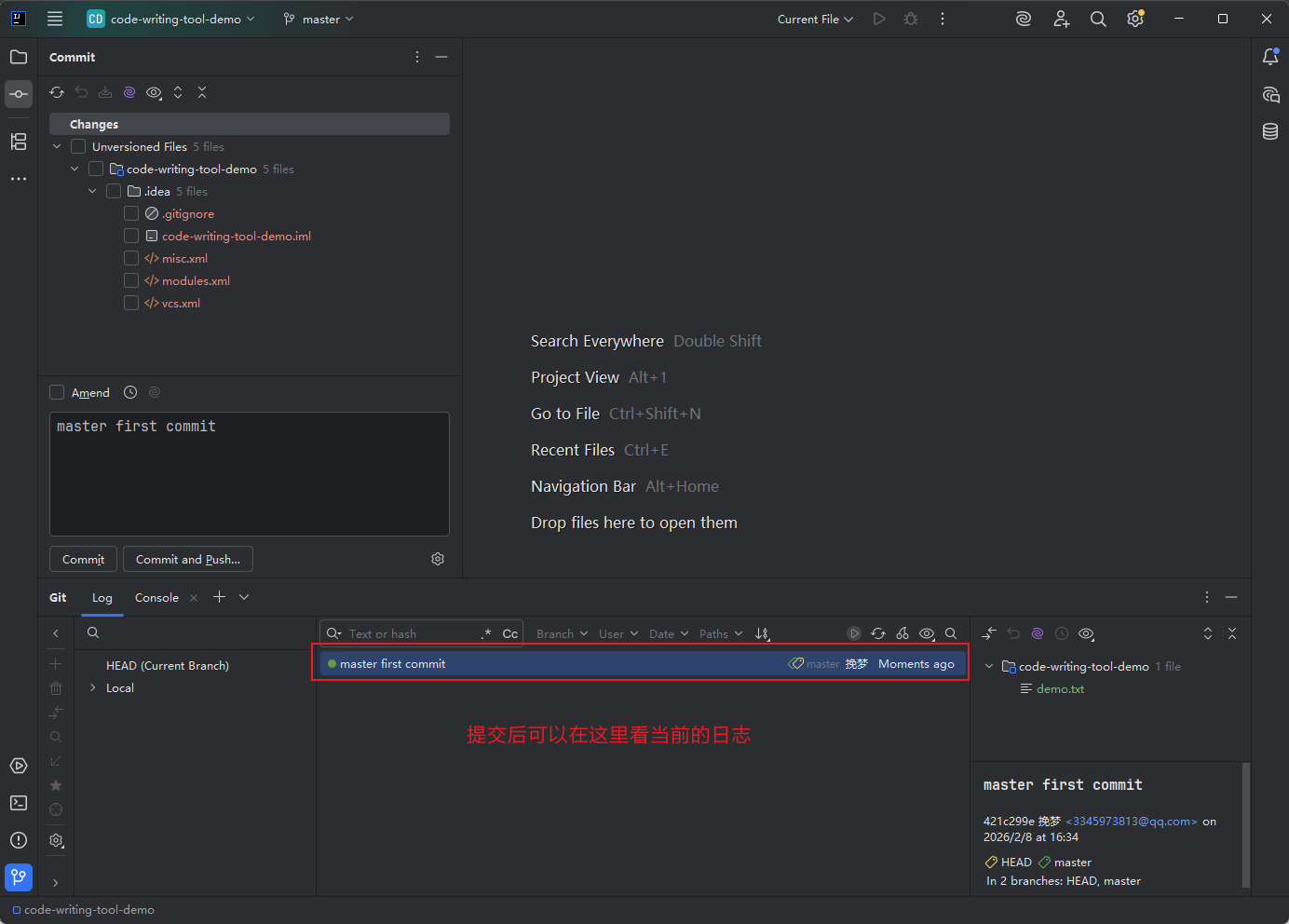Toggle regex option in log search

(486, 633)
